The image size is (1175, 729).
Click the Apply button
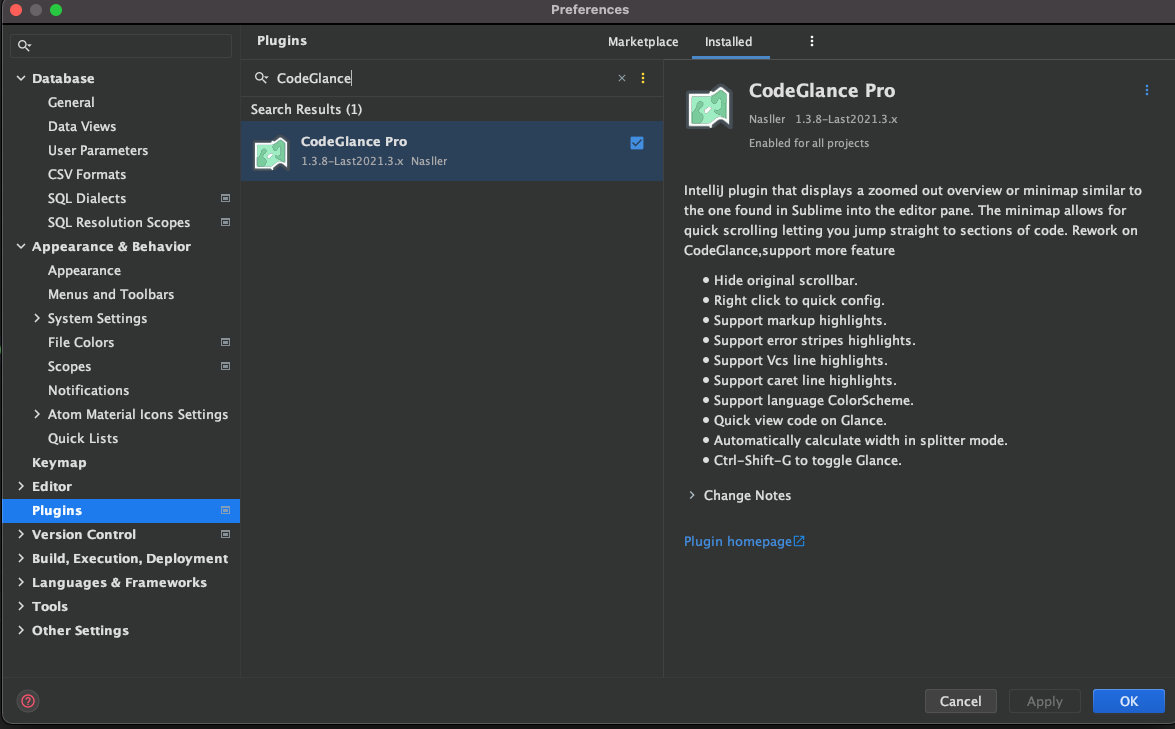pos(1044,701)
